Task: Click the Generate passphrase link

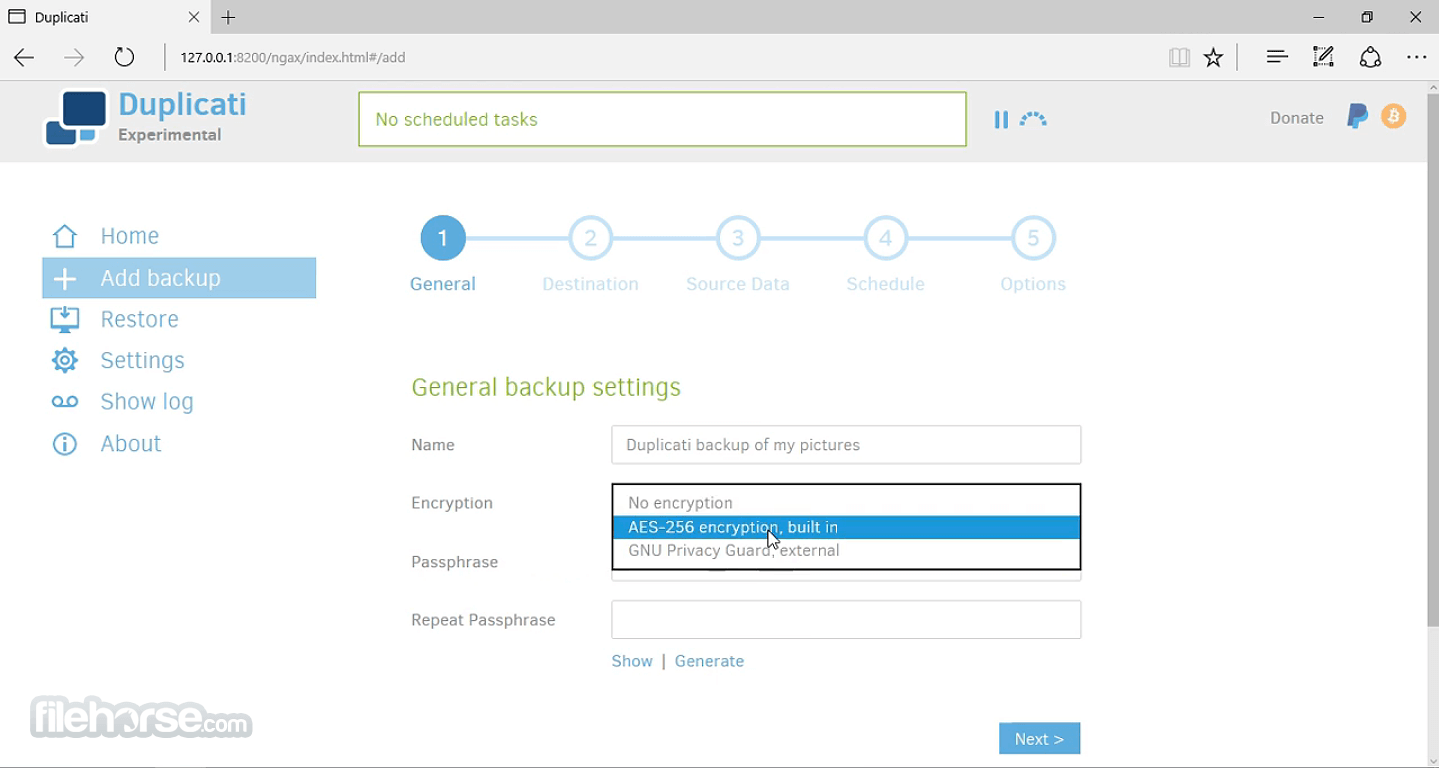Action: click(x=709, y=661)
